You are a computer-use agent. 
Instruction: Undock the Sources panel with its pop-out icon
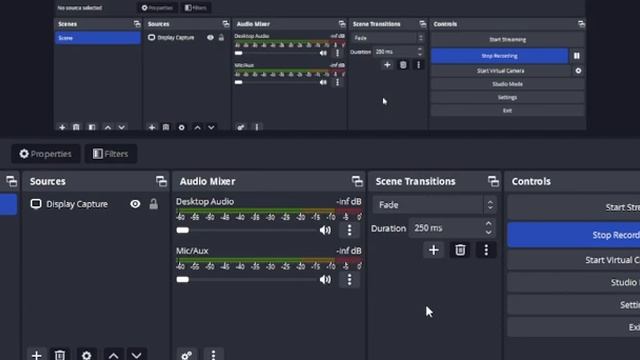pyautogui.click(x=161, y=181)
